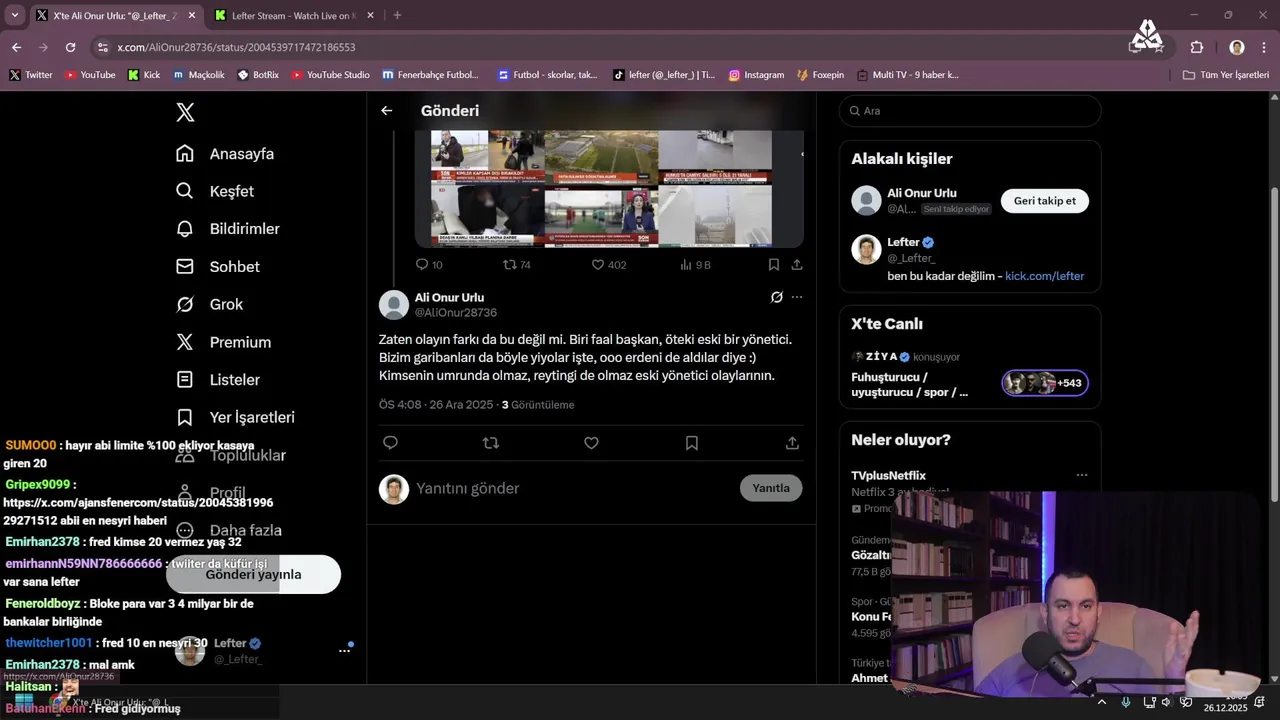
Task: Open @AliOnur28736 handle link
Action: pyautogui.click(x=456, y=313)
